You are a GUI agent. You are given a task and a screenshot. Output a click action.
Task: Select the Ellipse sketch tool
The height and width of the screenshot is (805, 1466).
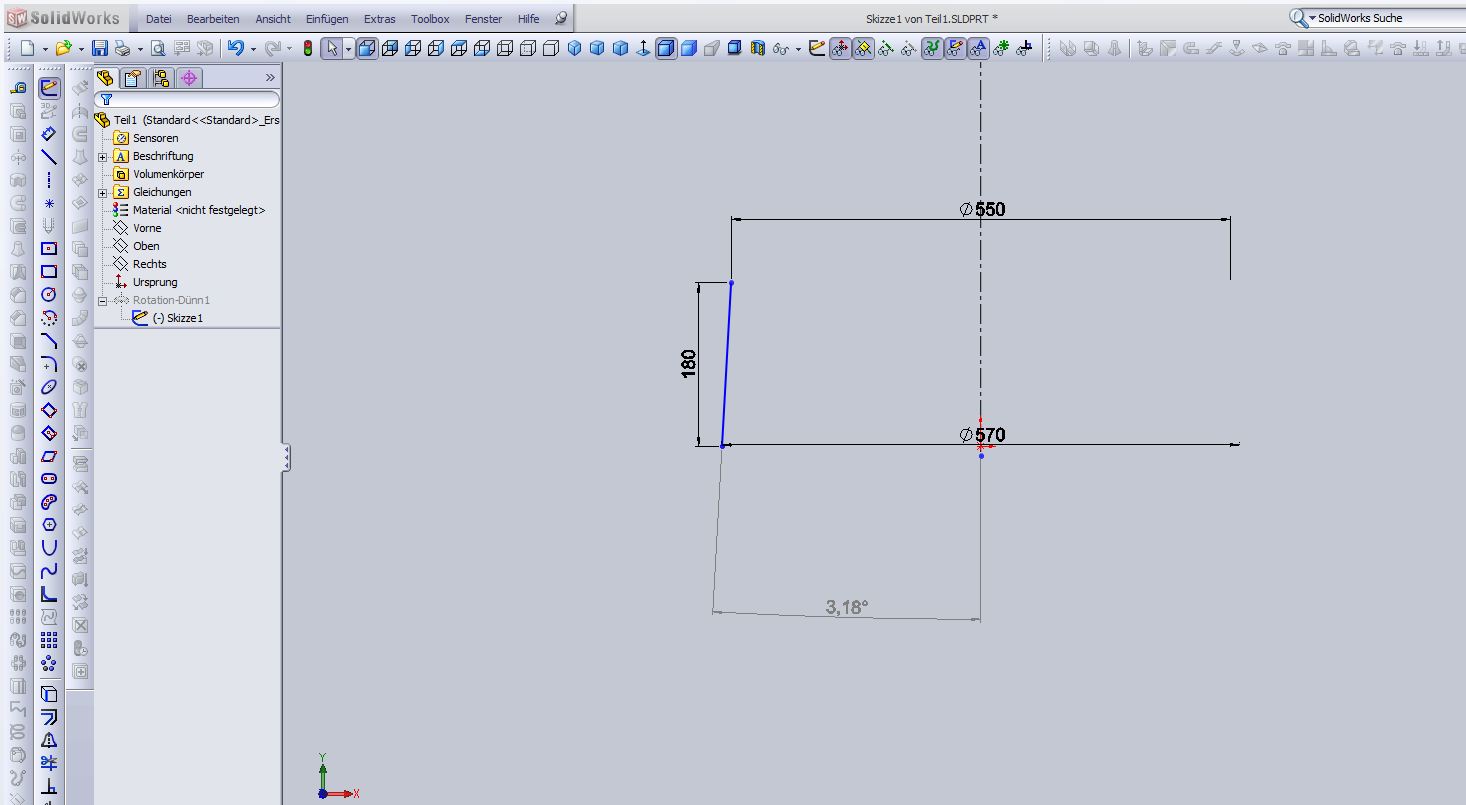(x=49, y=387)
